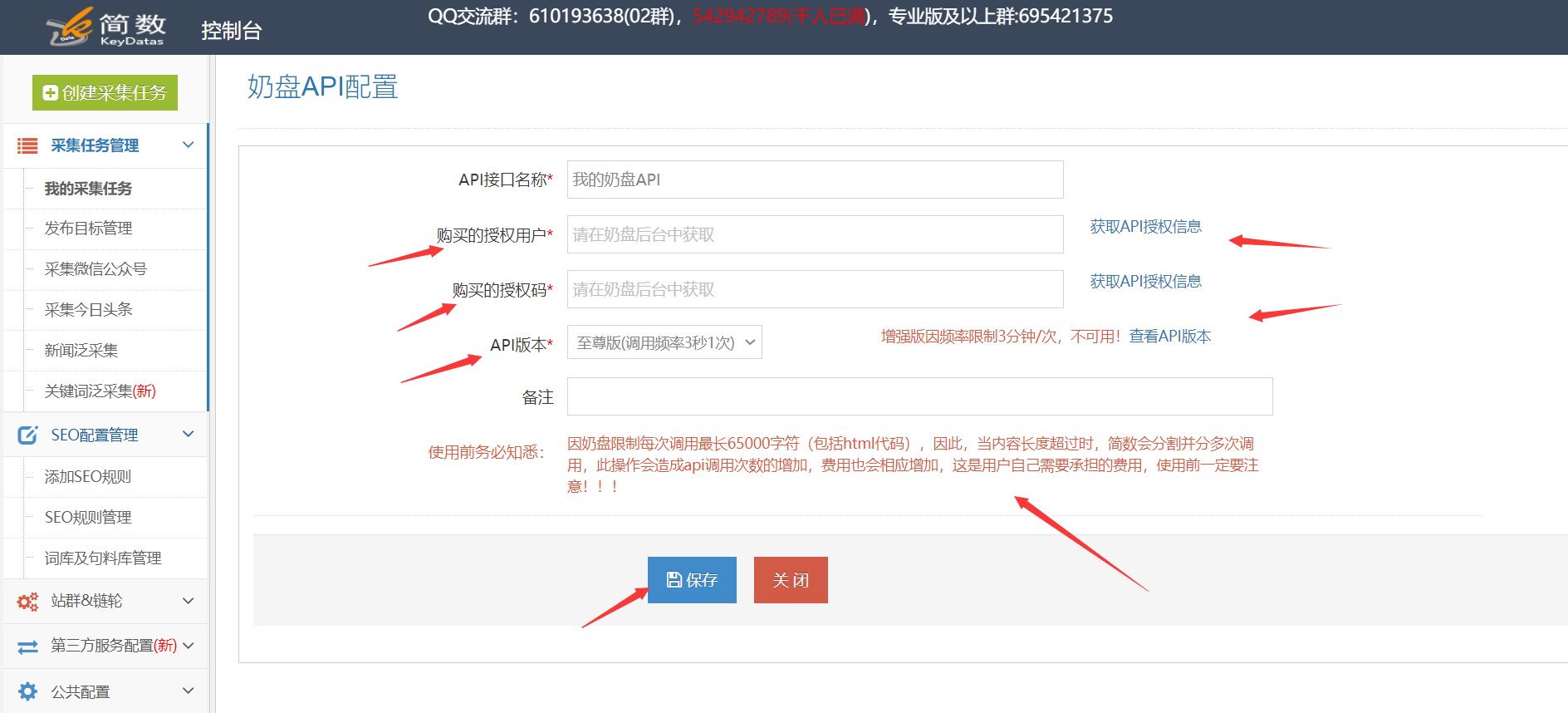Viewport: 1568px width, 713px height.
Task: Open 关键词泛采集(新) menu item
Action: [100, 391]
